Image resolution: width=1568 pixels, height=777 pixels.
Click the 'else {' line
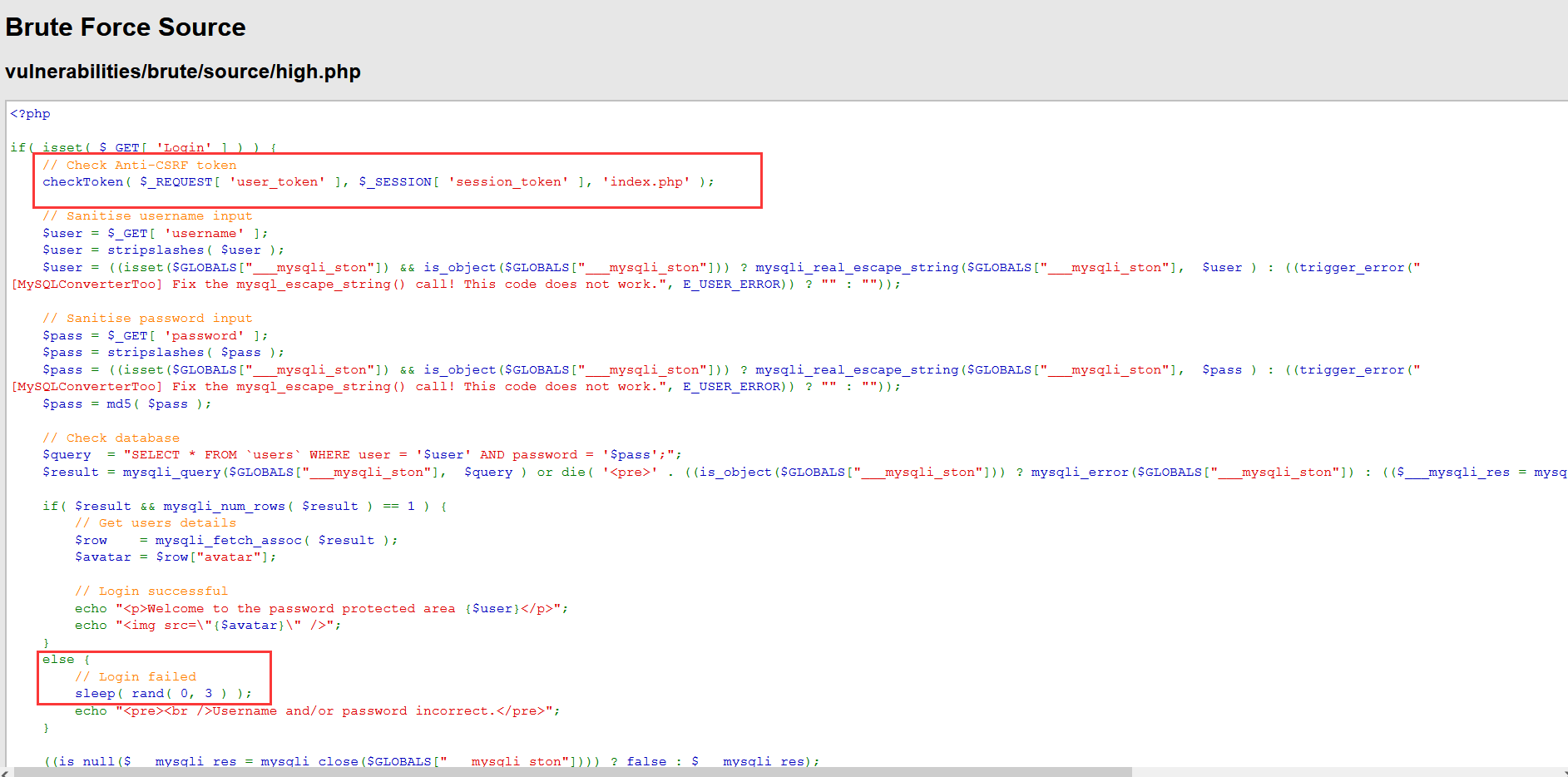pos(67,660)
